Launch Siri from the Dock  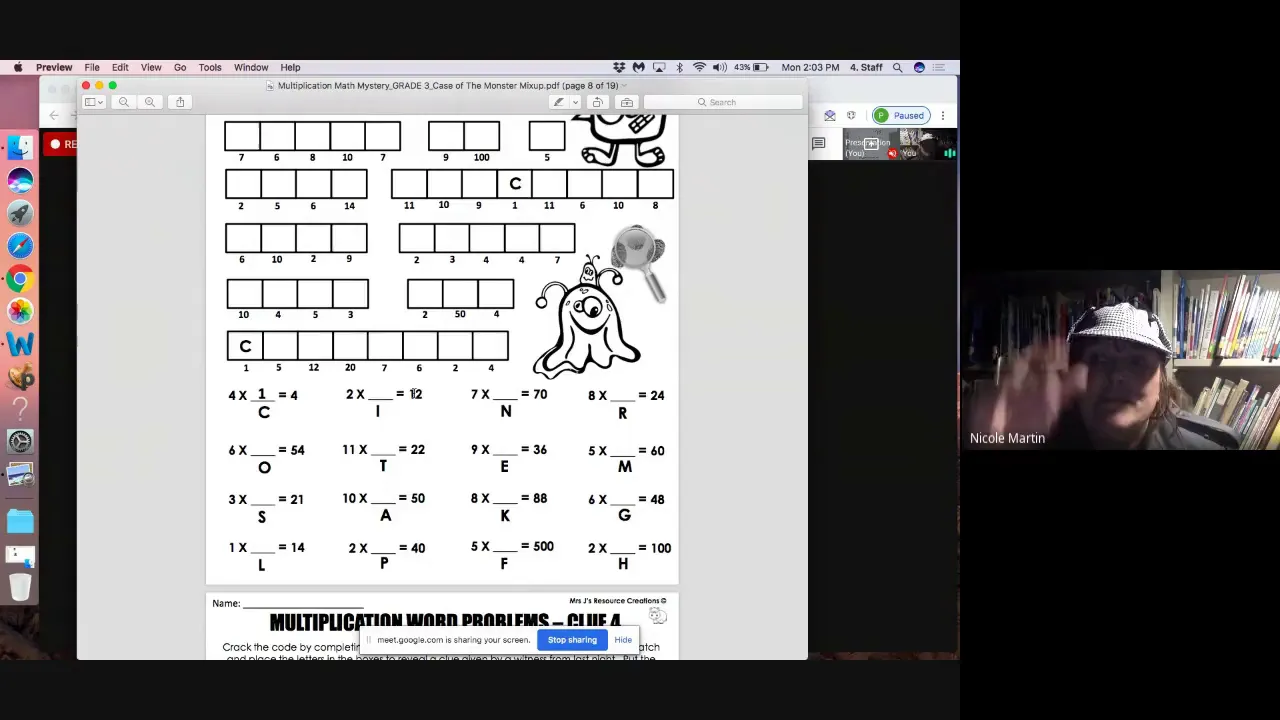pos(20,181)
